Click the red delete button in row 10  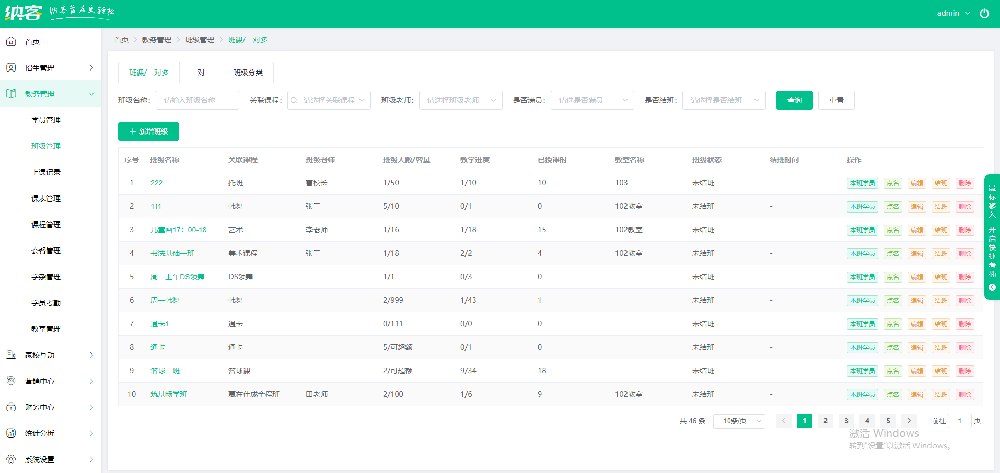[965, 395]
